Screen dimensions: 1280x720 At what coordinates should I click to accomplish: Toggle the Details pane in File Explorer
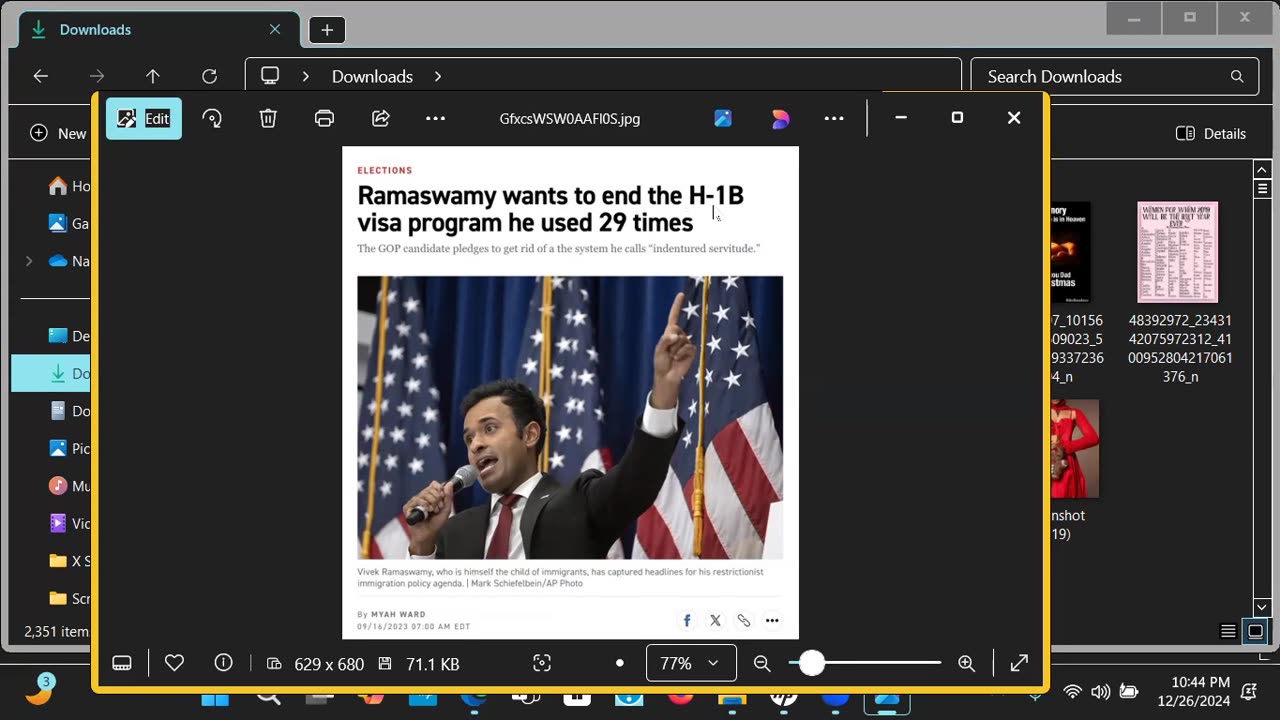pyautogui.click(x=1211, y=133)
